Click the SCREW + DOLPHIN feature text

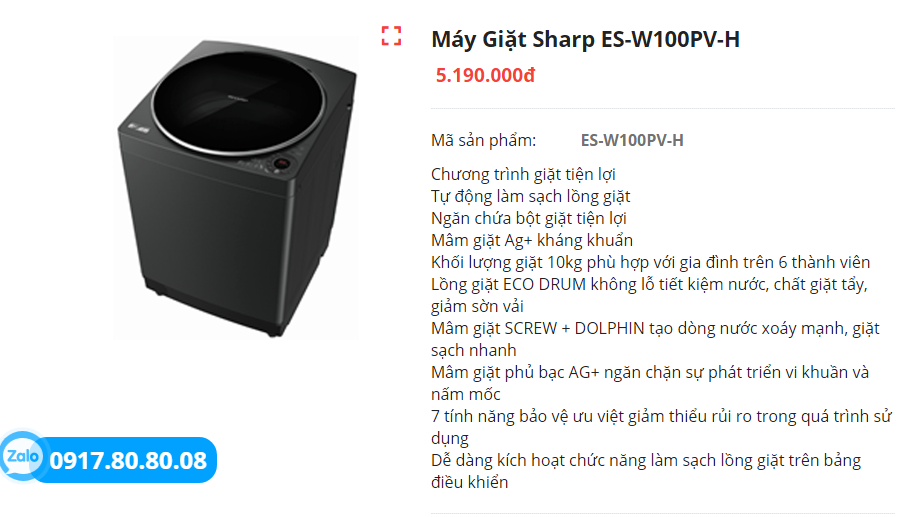655,339
